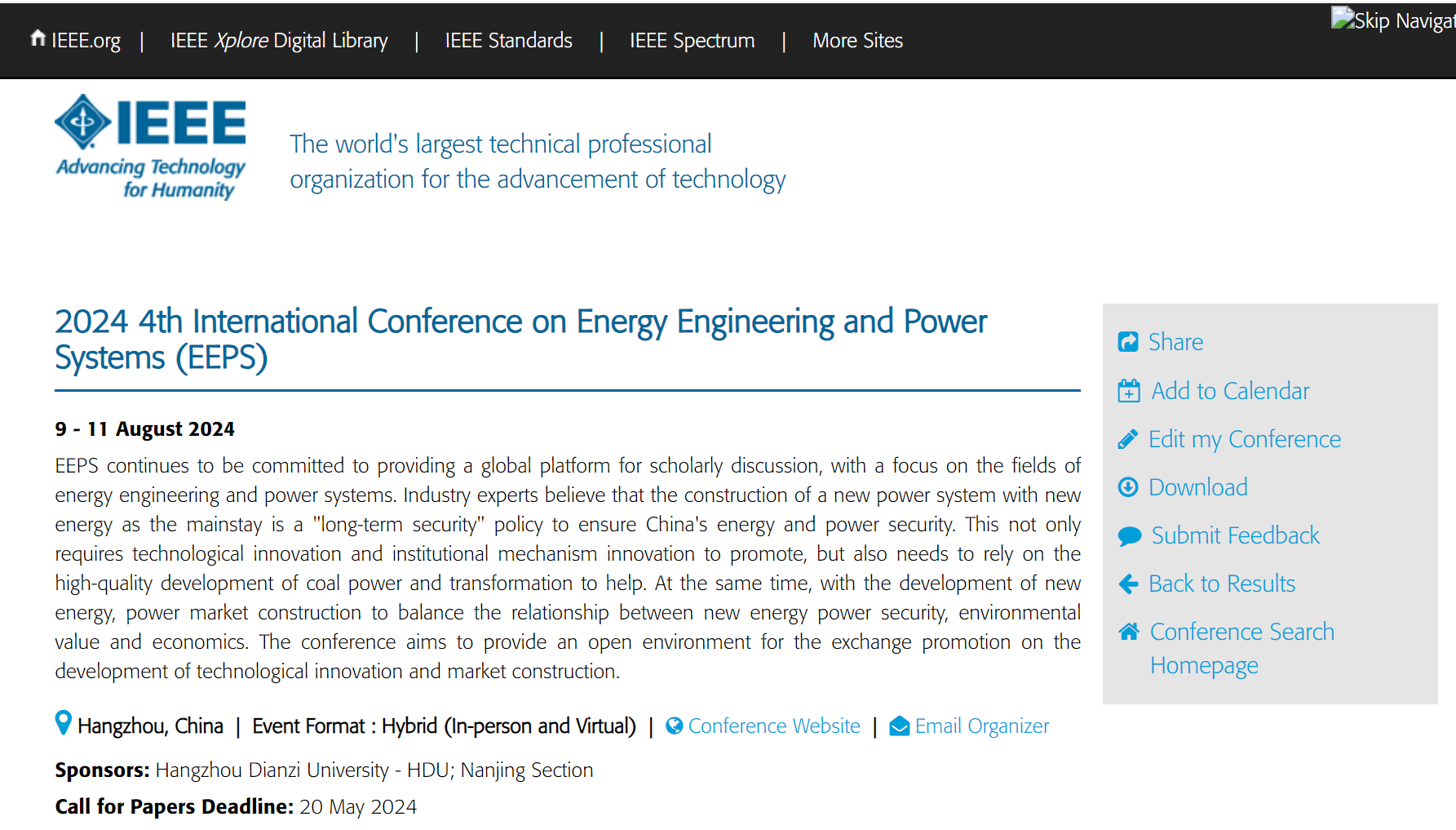Open IEEE Xplore Digital Library
Screen dimensions: 1456x830
[279, 40]
